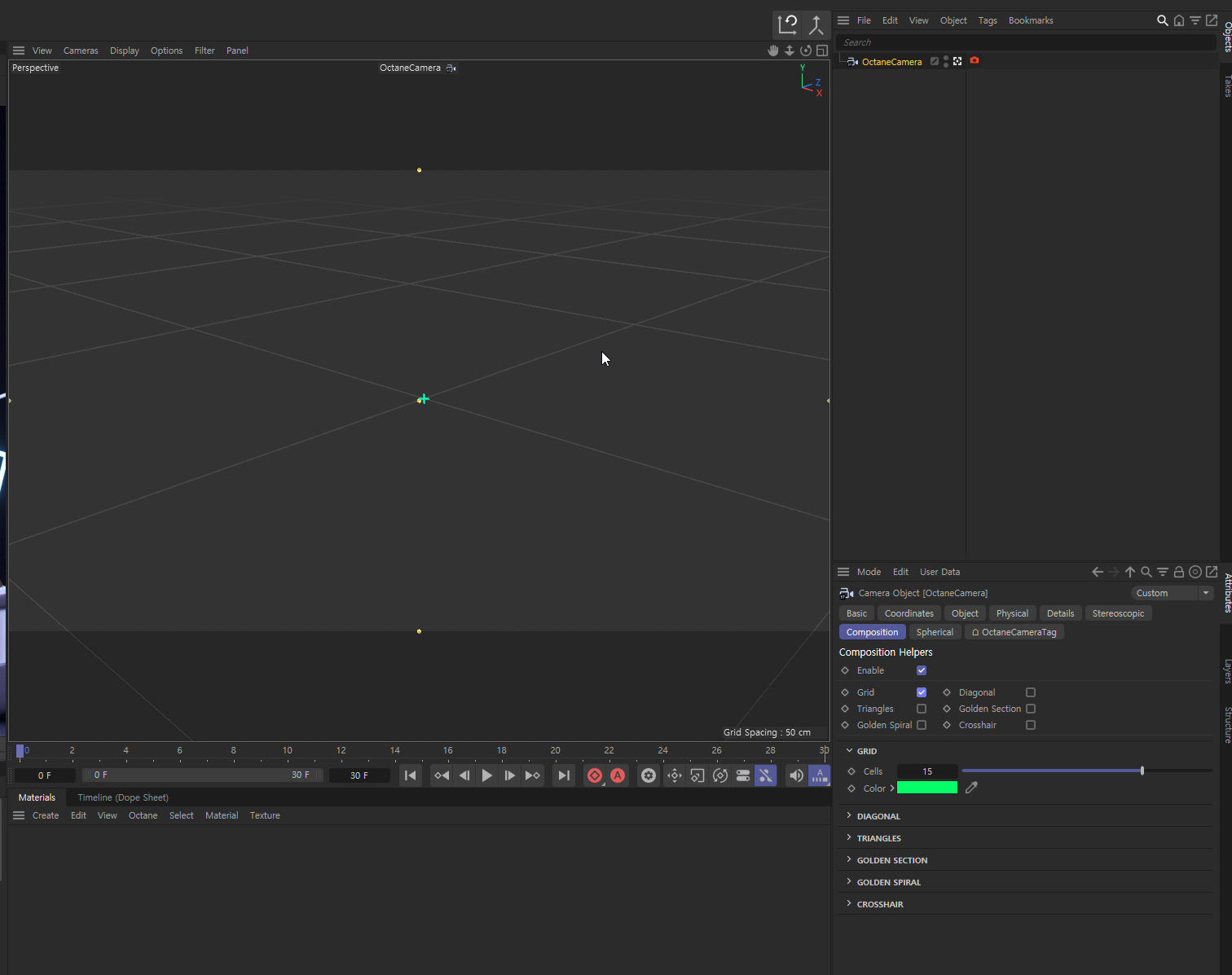Play the animation forwards
Image resolution: width=1232 pixels, height=975 pixels.
point(486,775)
